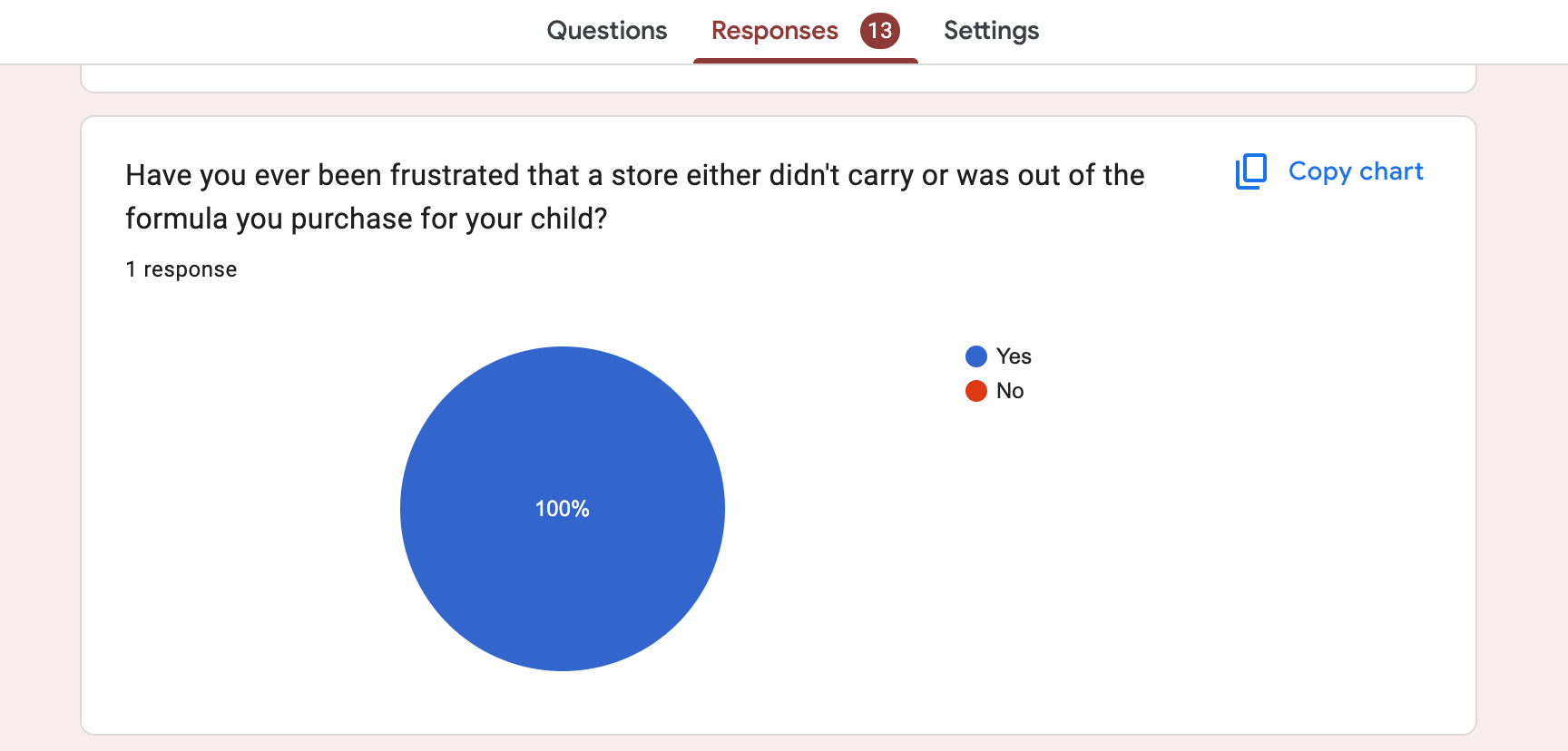The width and height of the screenshot is (1568, 751).
Task: Click the red No legend dot
Action: click(x=976, y=391)
